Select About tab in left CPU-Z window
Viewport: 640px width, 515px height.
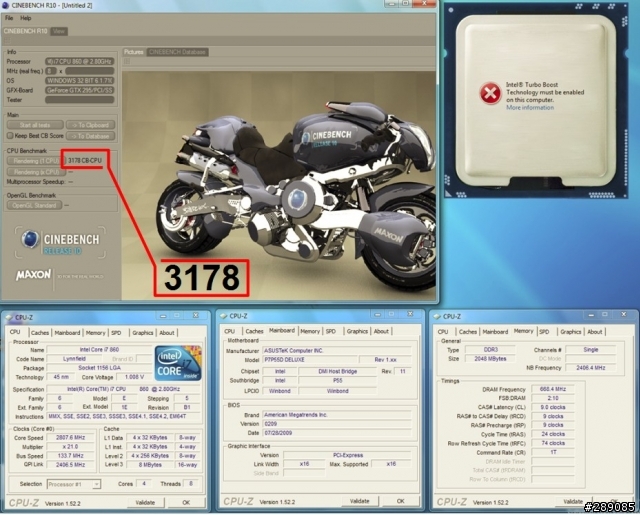point(167,333)
